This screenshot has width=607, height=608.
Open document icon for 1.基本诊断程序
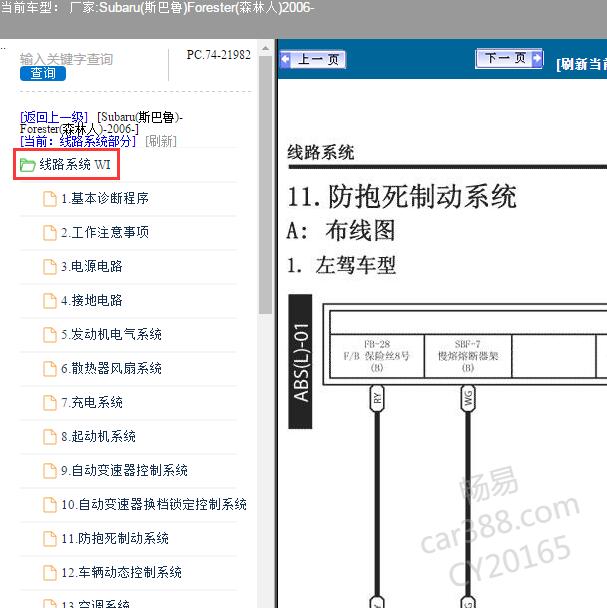[50, 199]
